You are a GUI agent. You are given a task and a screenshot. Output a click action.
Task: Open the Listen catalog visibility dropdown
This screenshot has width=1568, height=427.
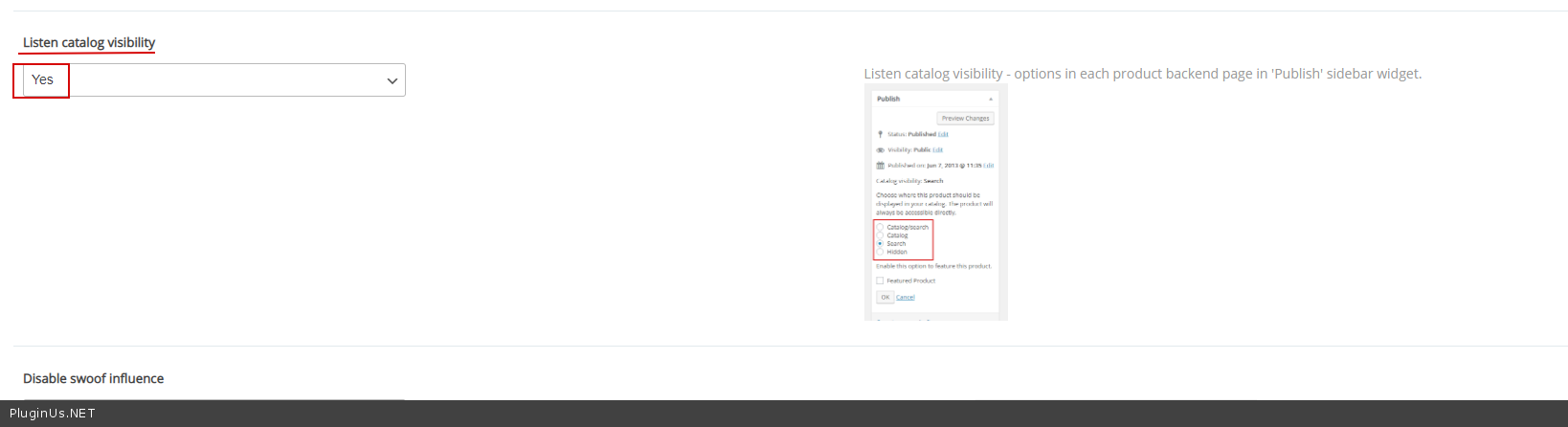[x=213, y=80]
